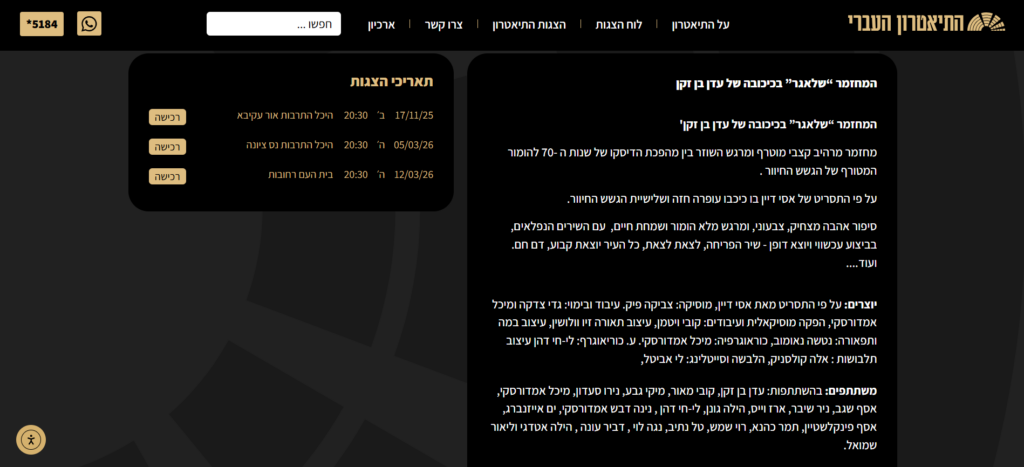Select the בית העם רחובות venue
Screen dimensions: 1024x467
click(x=300, y=174)
